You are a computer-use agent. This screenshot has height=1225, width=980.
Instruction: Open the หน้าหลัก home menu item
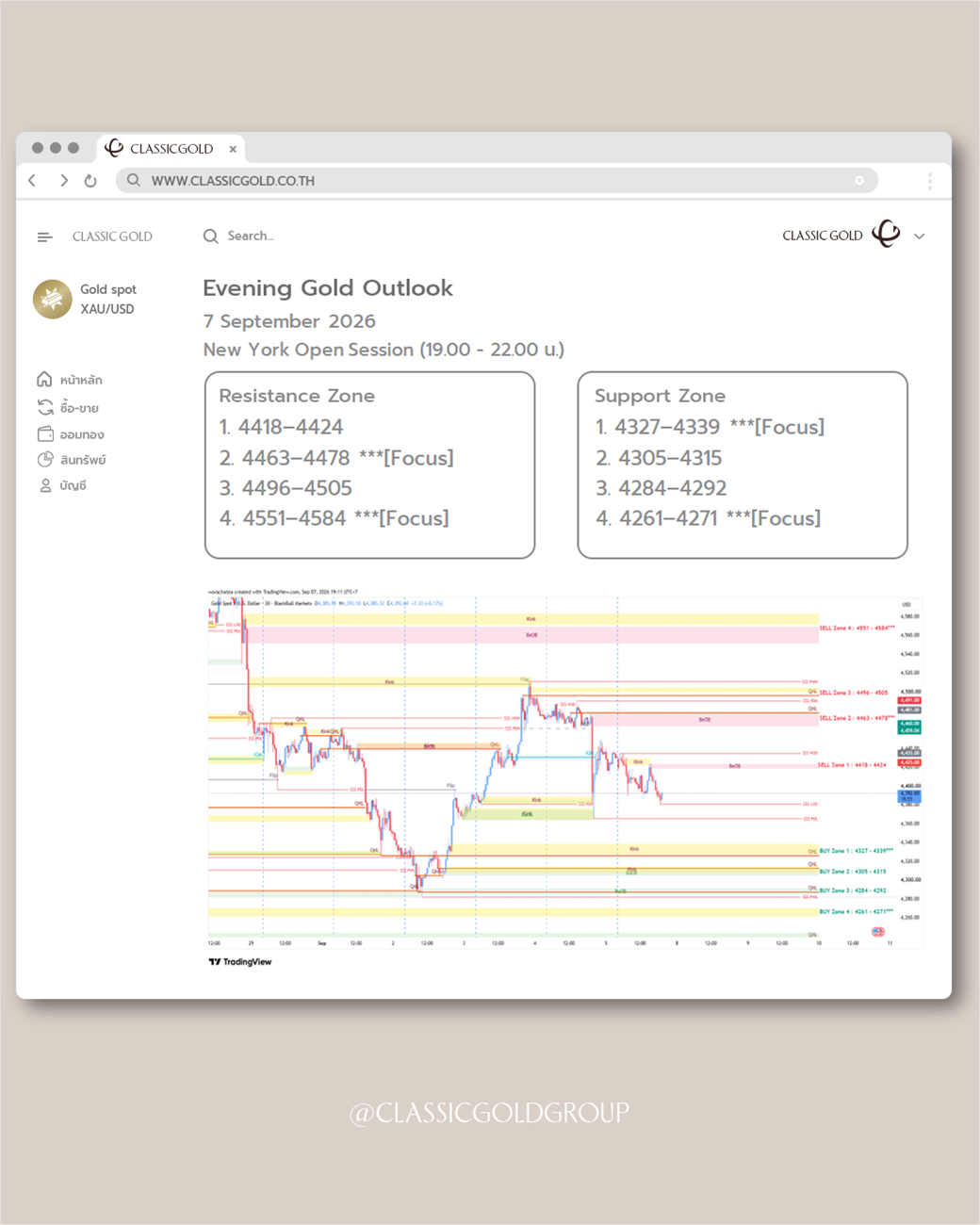point(70,380)
